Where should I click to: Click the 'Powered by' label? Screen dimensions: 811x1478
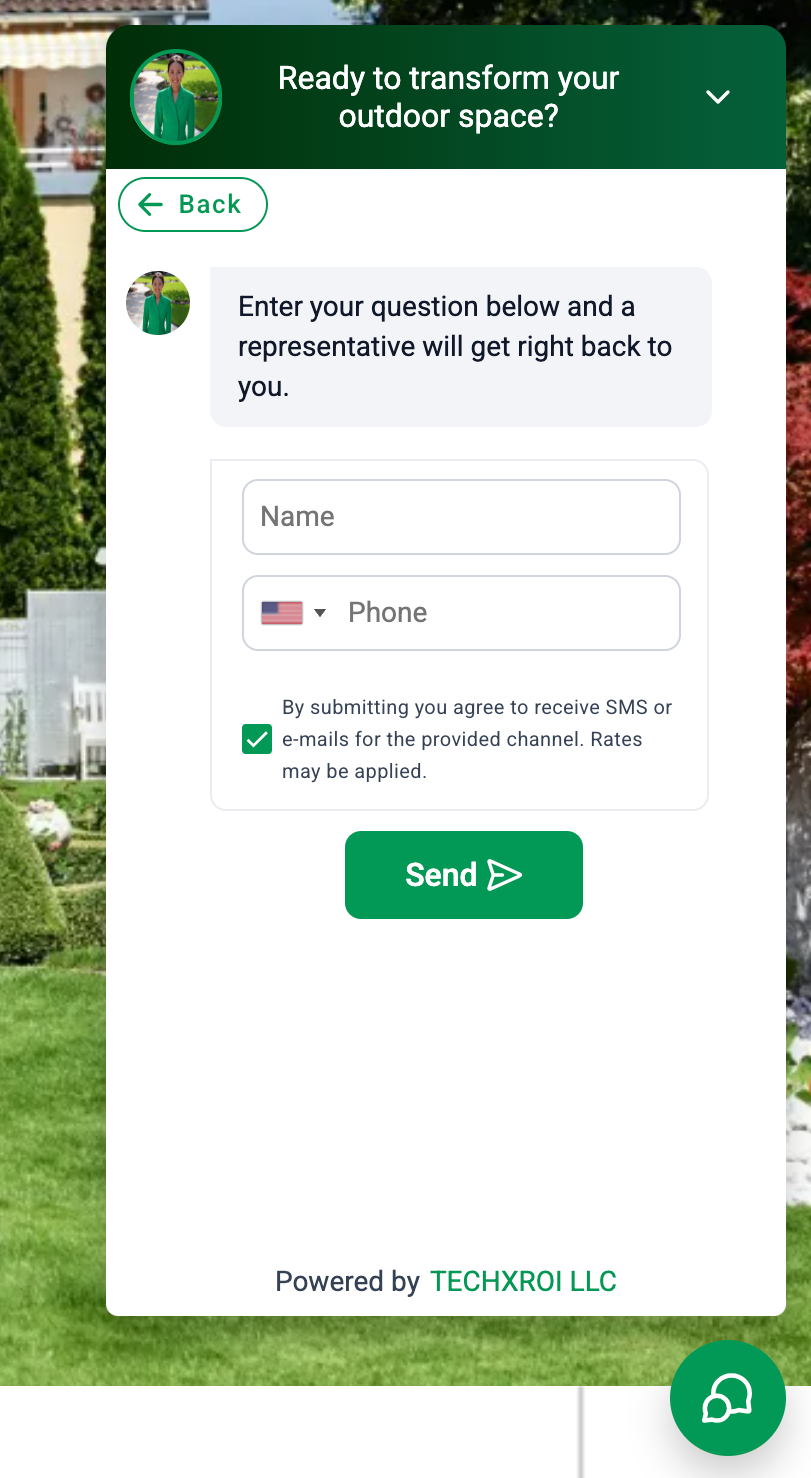click(347, 1282)
